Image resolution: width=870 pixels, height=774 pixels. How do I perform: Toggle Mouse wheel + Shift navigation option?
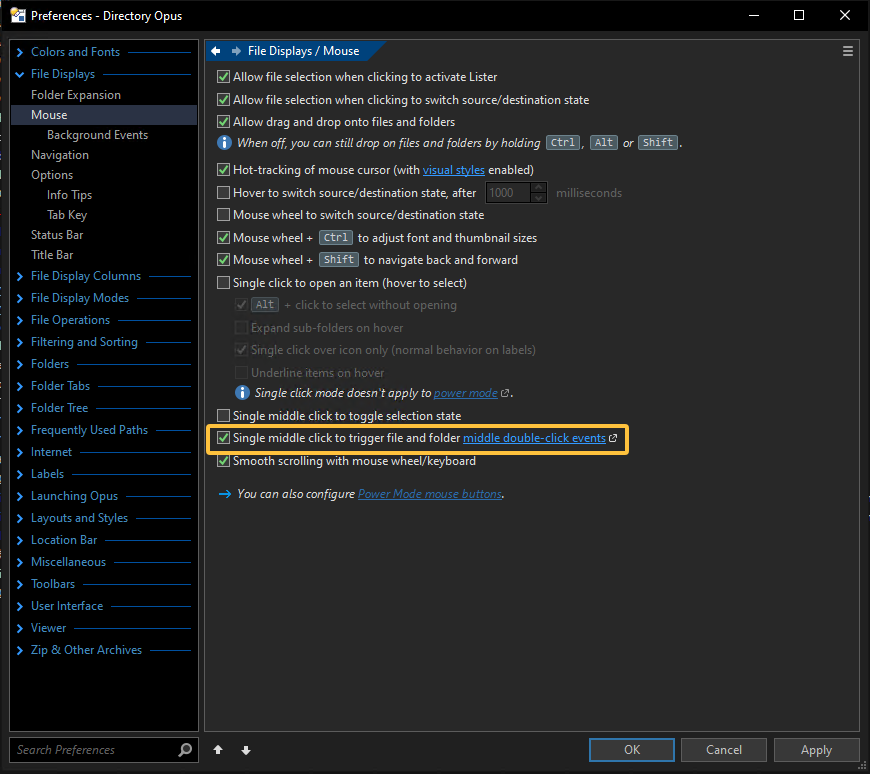pyautogui.click(x=223, y=260)
